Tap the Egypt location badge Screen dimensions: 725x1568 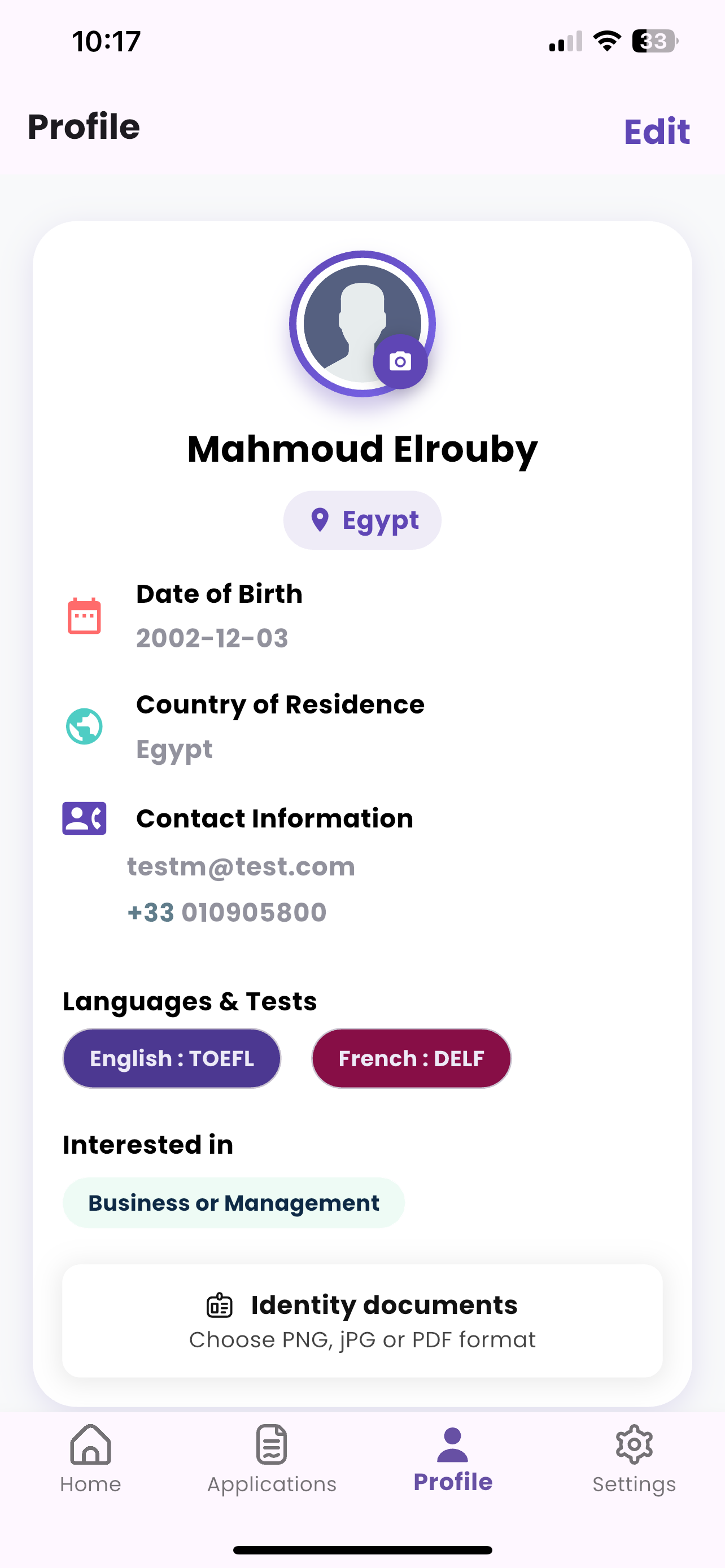(x=362, y=520)
